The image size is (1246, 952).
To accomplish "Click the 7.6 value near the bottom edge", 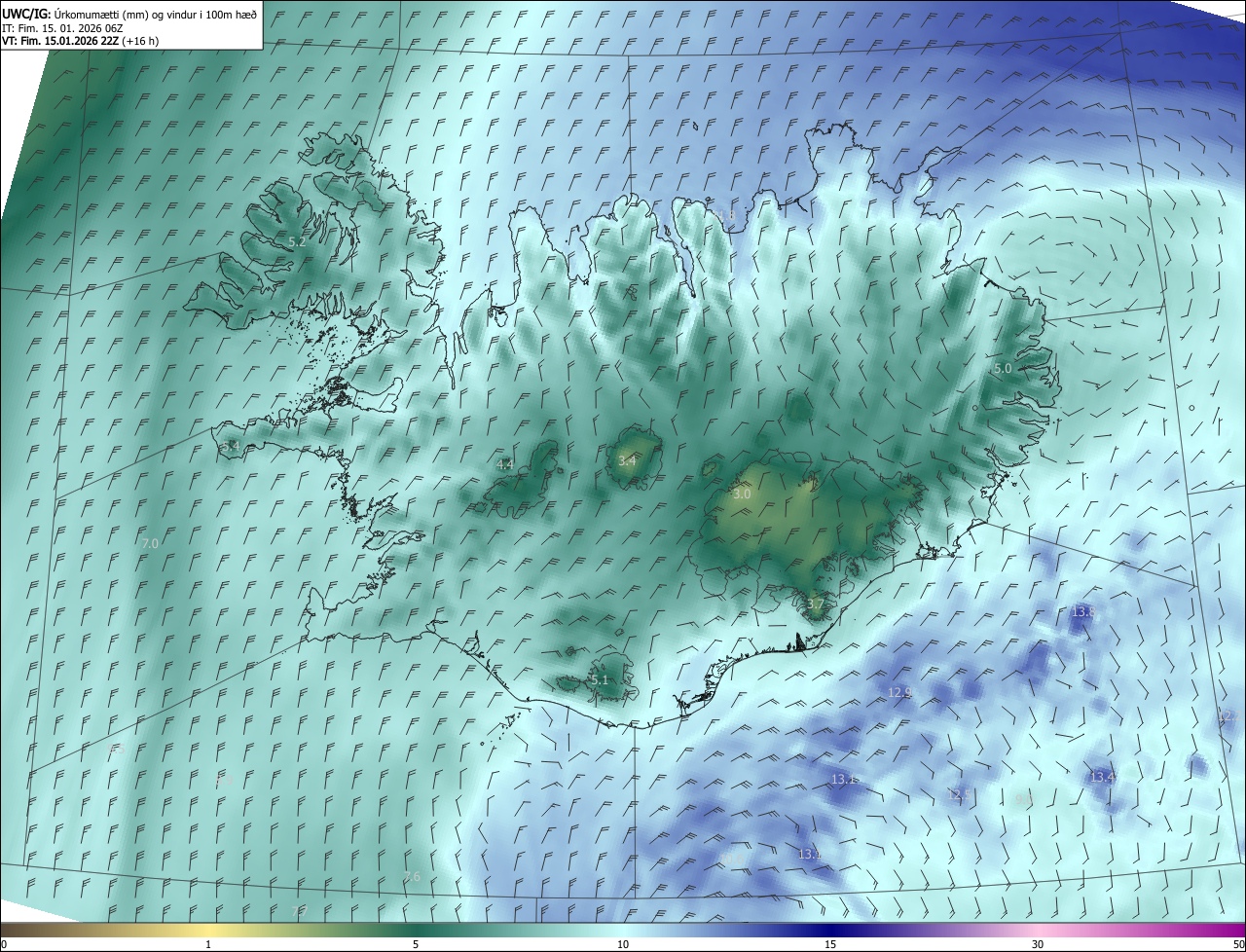I will pyautogui.click(x=412, y=877).
